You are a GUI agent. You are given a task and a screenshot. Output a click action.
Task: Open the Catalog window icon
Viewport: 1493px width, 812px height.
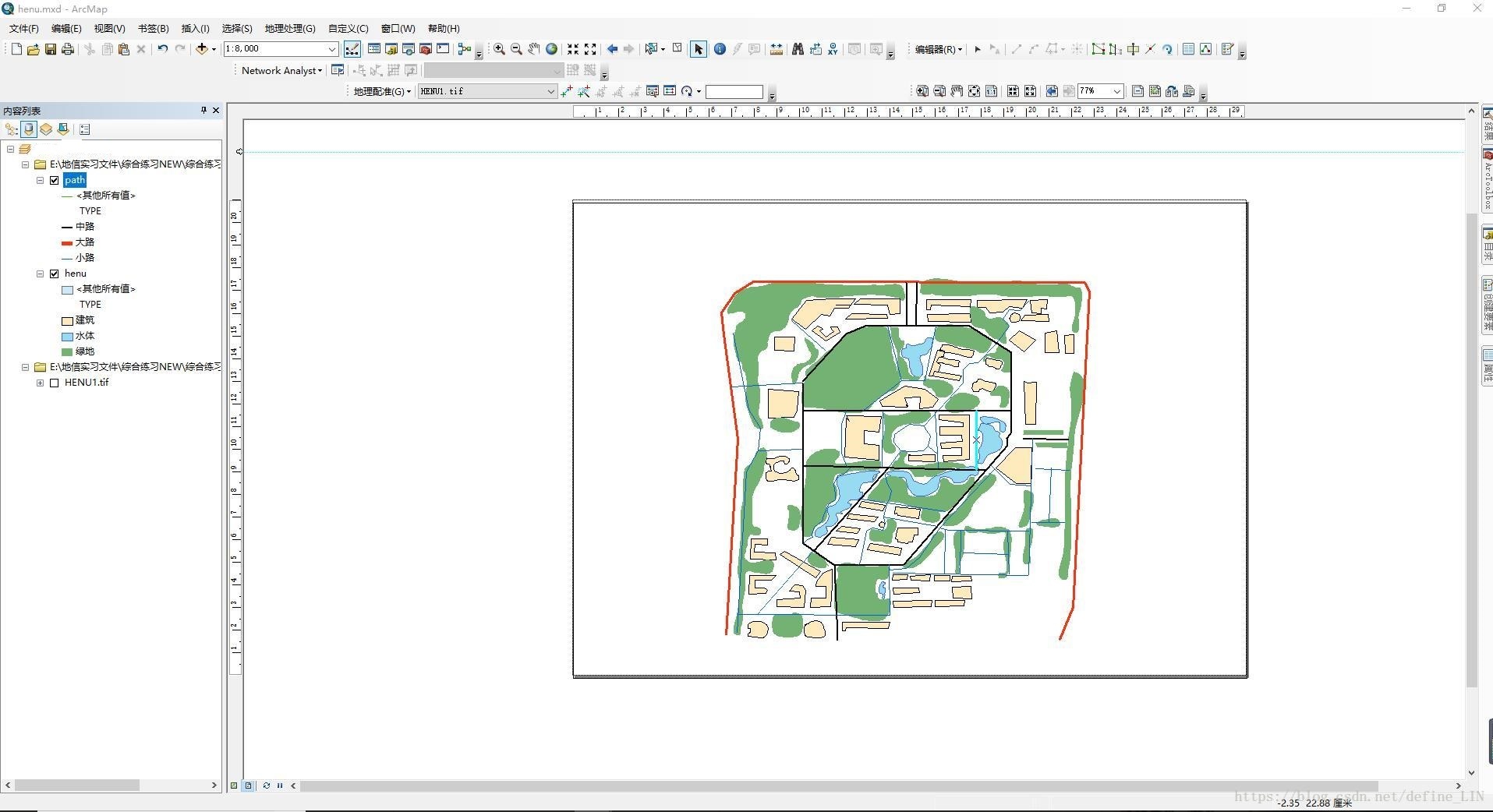pyautogui.click(x=391, y=49)
